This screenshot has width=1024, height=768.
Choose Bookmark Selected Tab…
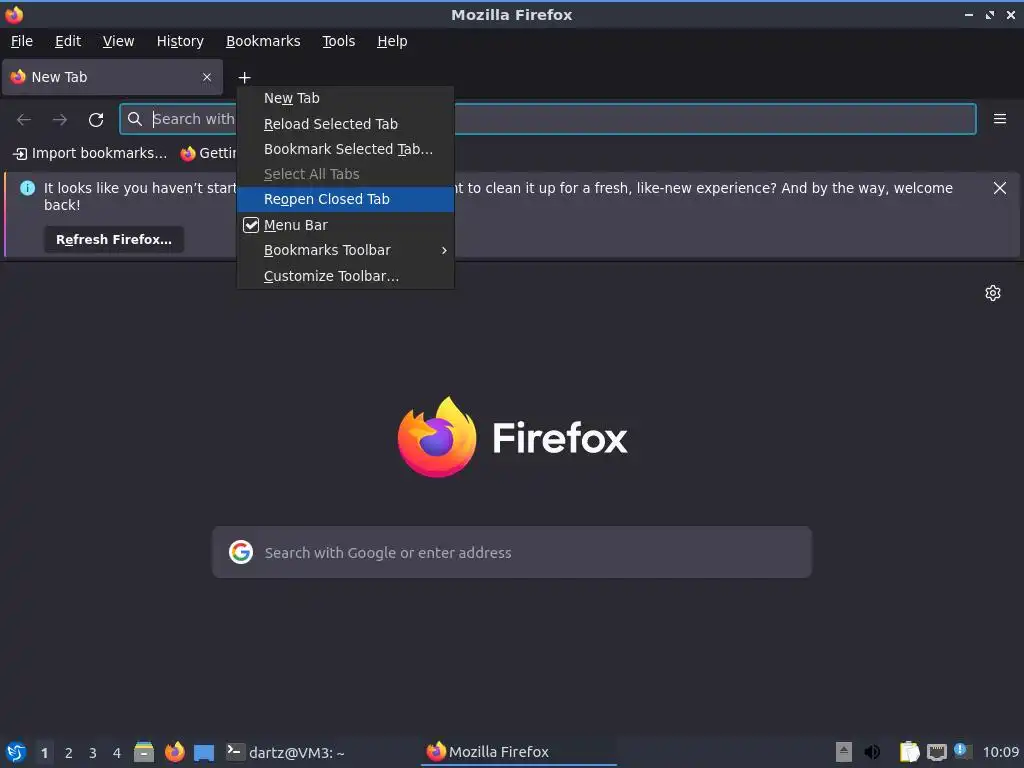(x=345, y=149)
